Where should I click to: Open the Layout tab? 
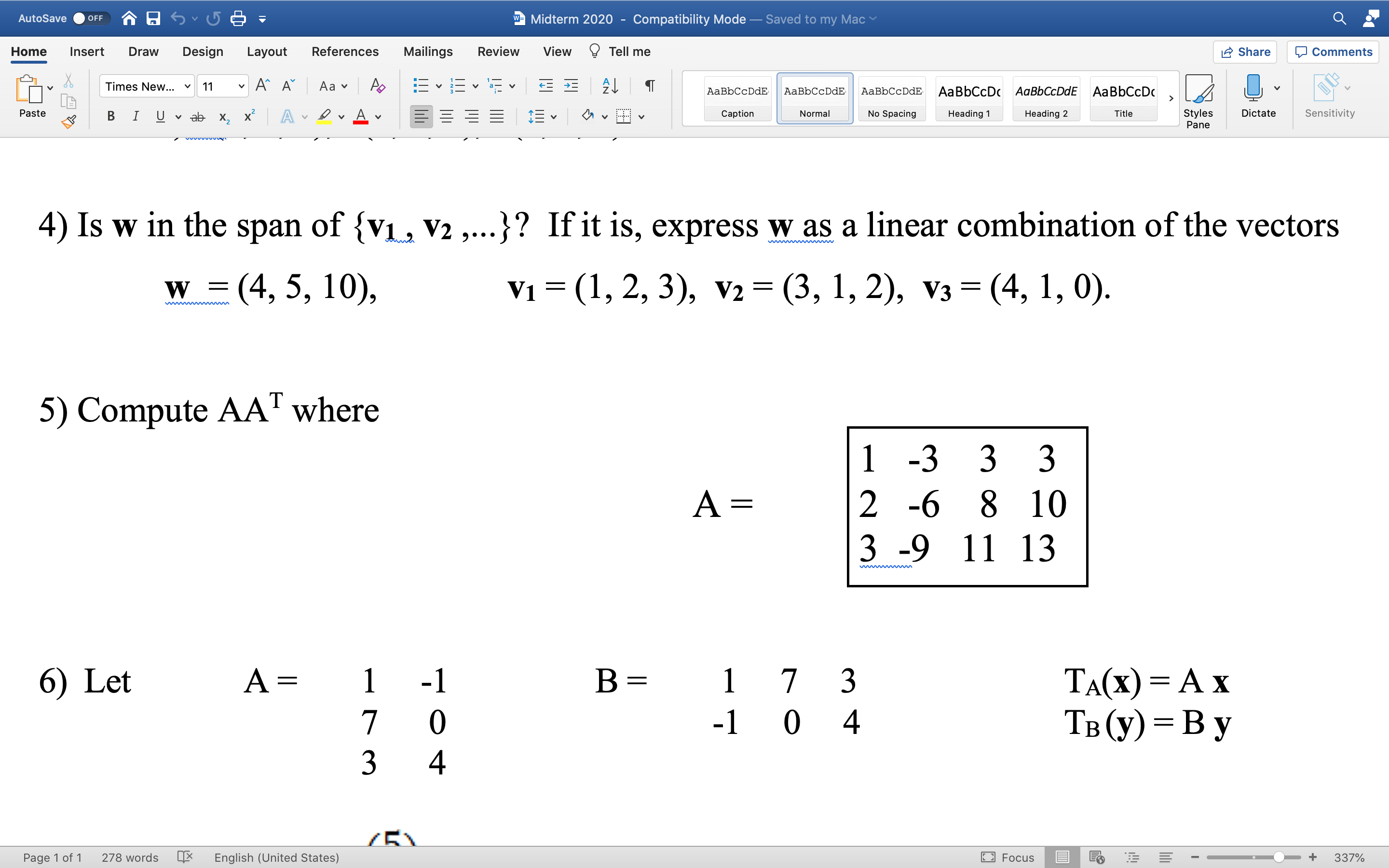[x=266, y=52]
